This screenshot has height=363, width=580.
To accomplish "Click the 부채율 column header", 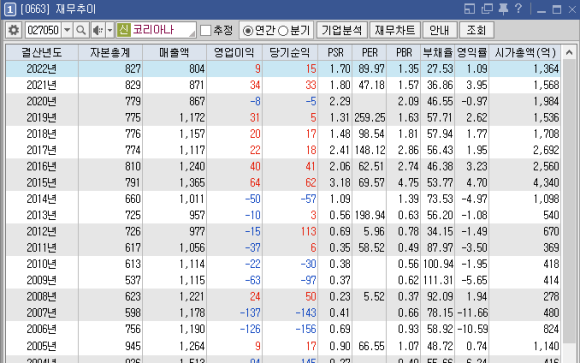I will coord(438,53).
